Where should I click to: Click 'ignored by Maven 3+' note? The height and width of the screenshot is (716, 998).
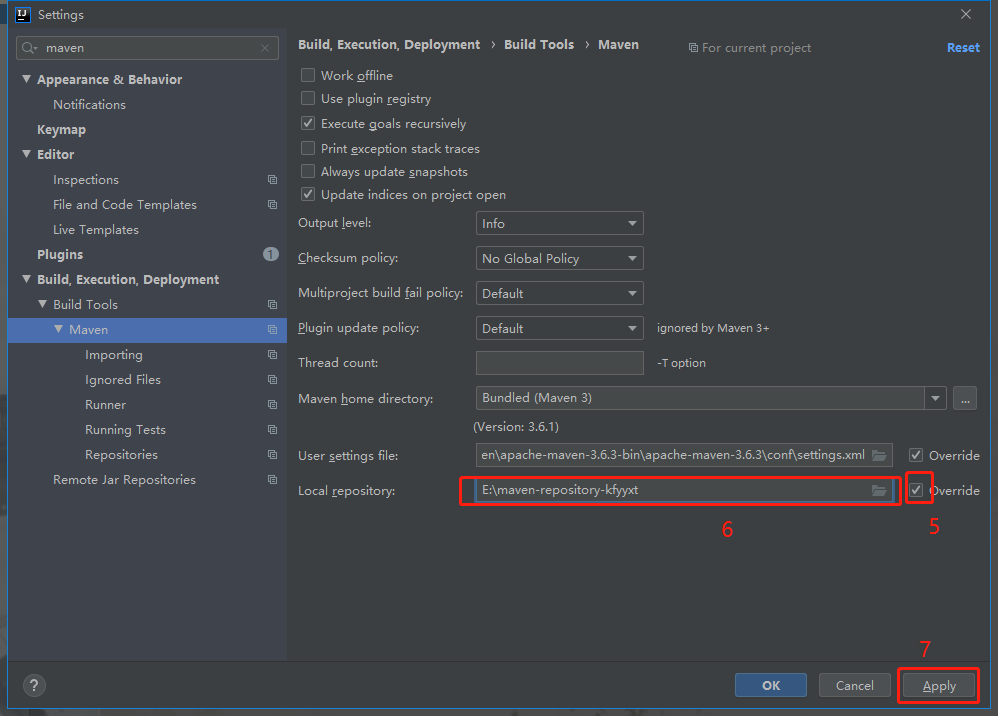[713, 328]
